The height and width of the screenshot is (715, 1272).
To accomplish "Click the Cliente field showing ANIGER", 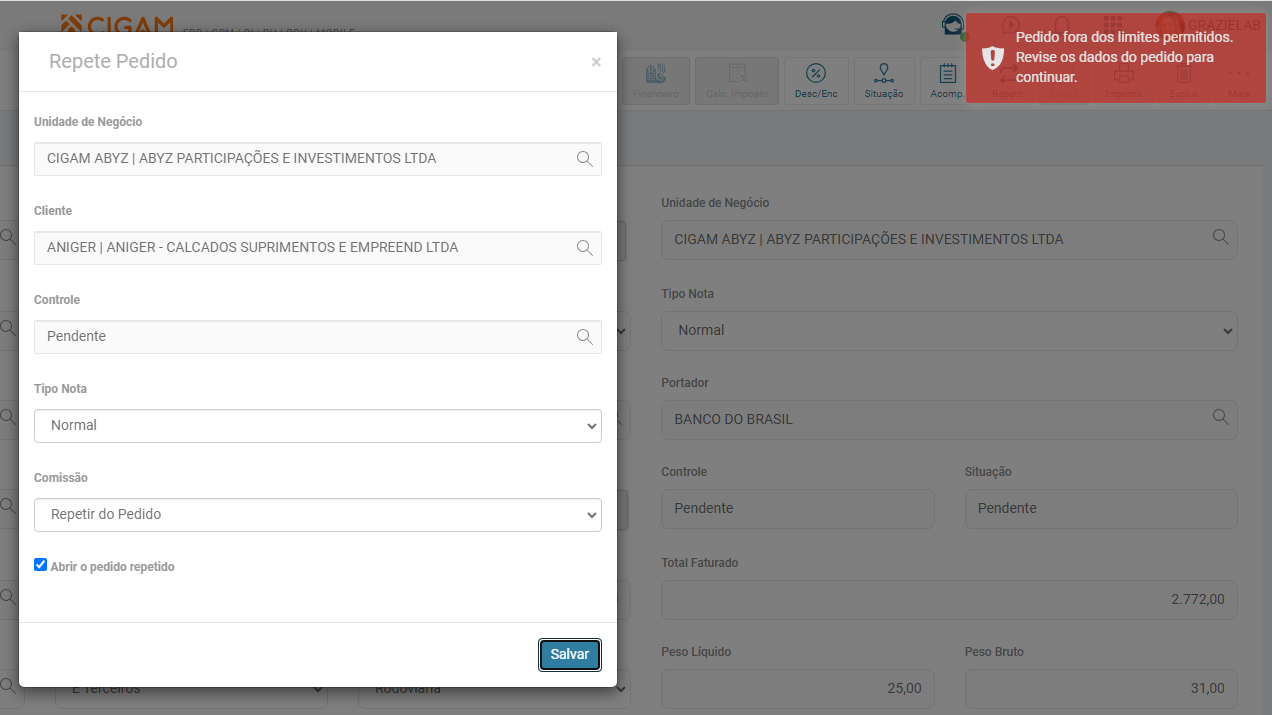I will tap(318, 248).
